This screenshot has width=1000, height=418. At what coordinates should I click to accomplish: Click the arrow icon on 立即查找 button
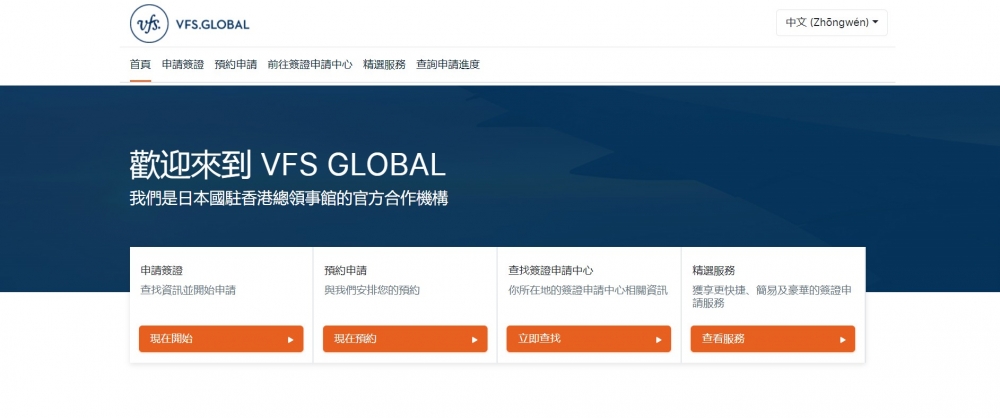point(658,339)
